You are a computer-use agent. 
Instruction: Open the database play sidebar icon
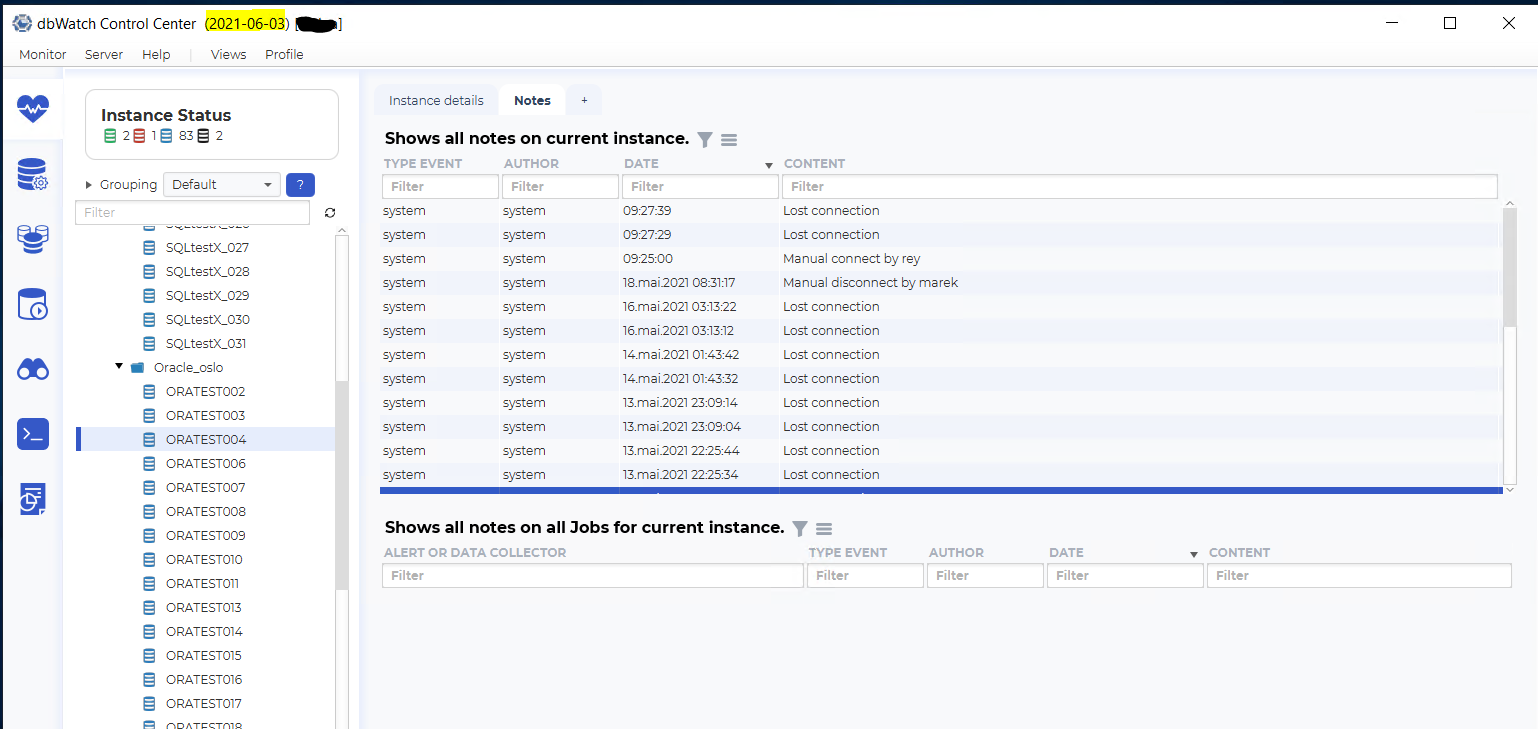(33, 304)
